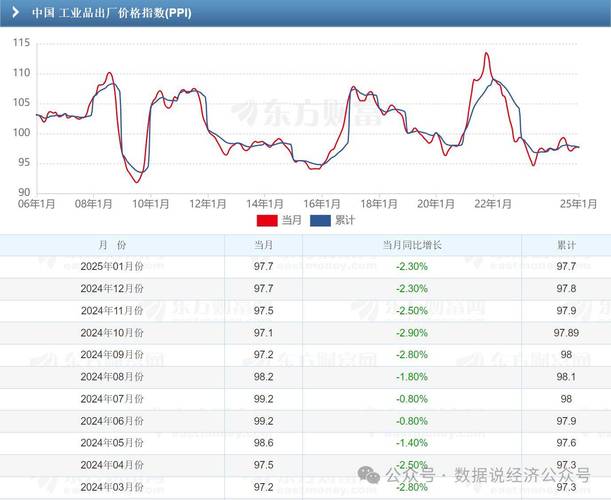The image size is (611, 500).
Task: Select the 2024年11月份 row label
Action: click(x=112, y=311)
